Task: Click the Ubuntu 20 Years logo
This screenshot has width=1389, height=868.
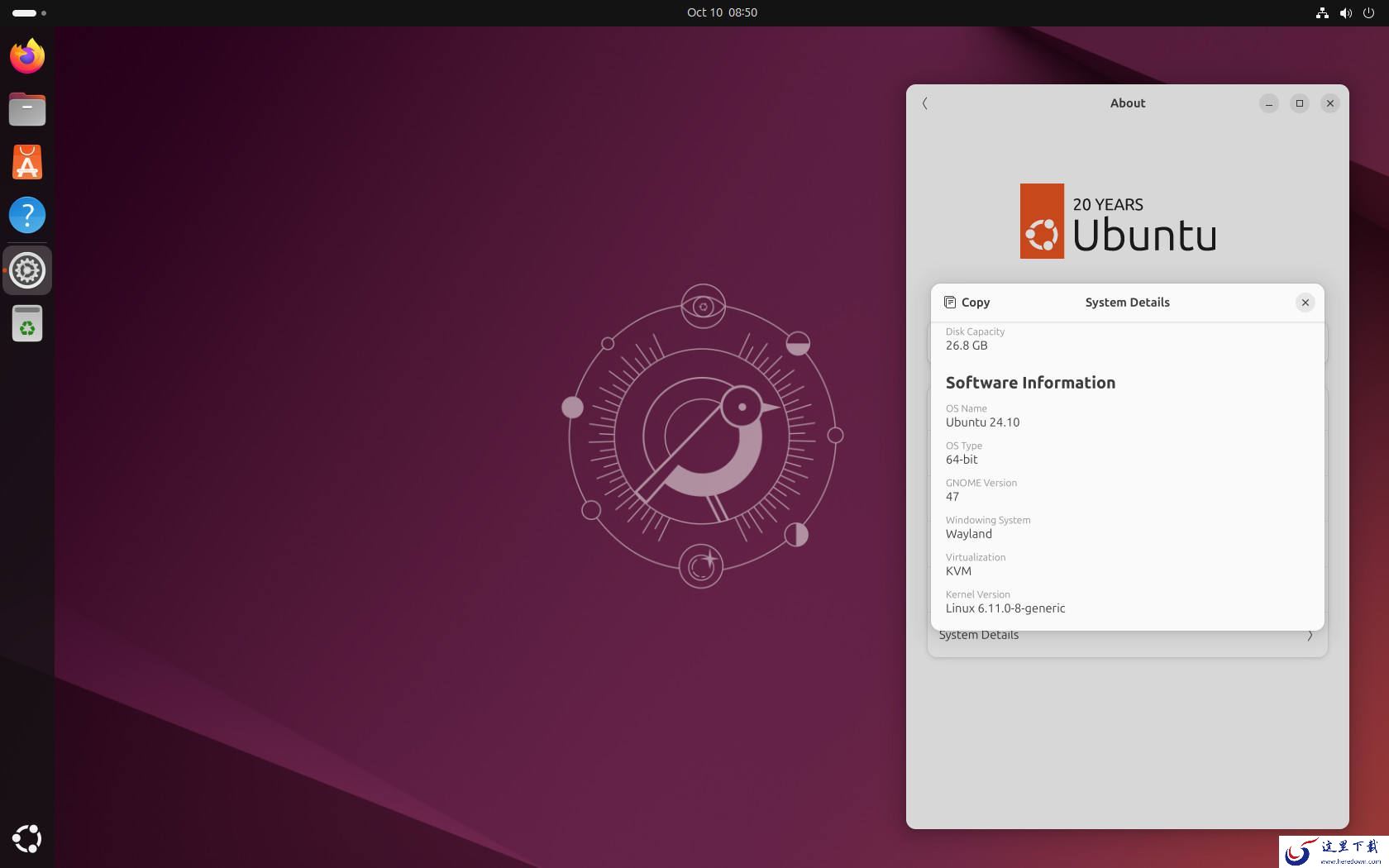Action: pyautogui.click(x=1118, y=221)
